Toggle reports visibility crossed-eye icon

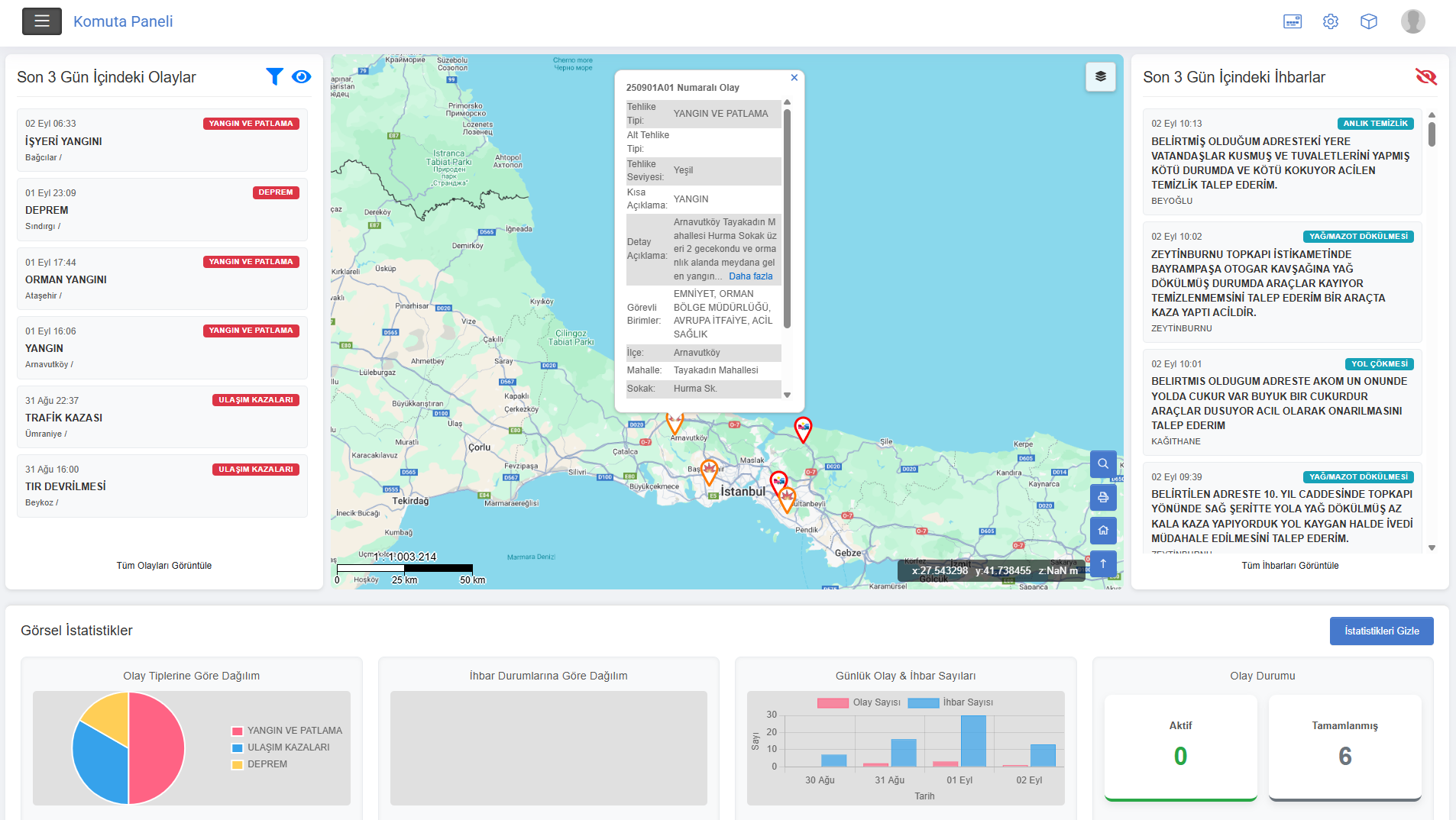click(x=1426, y=76)
